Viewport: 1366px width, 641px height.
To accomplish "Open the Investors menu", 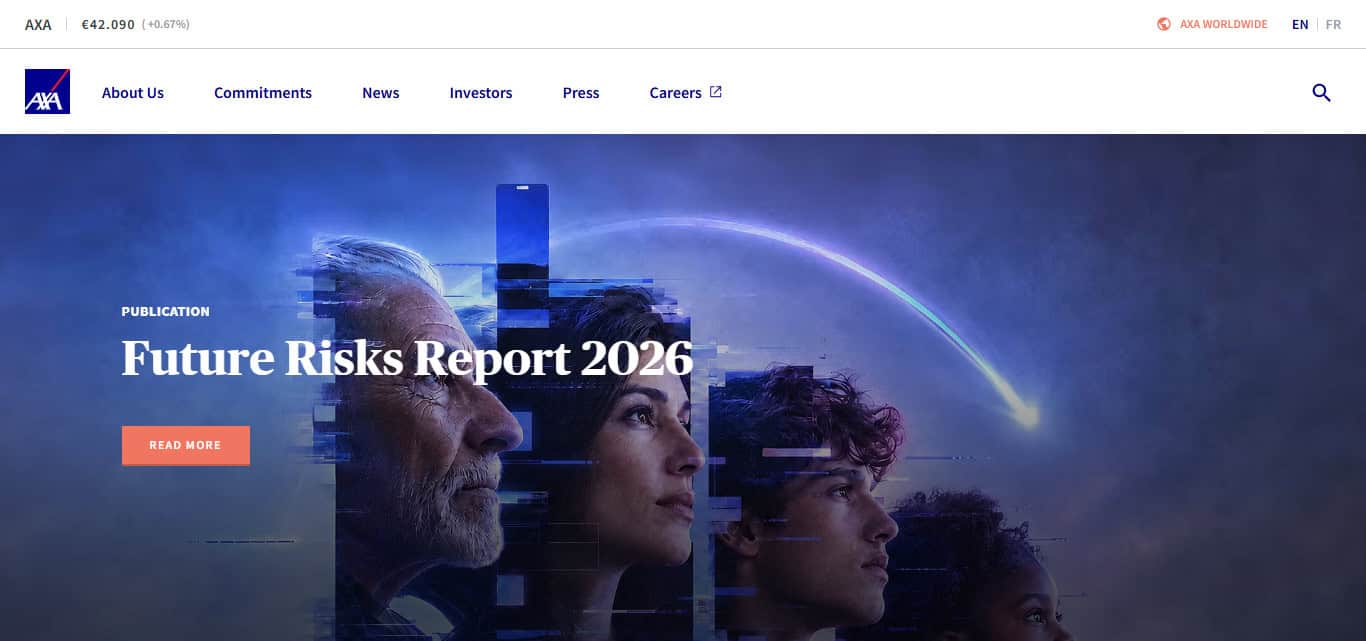I will coord(481,93).
